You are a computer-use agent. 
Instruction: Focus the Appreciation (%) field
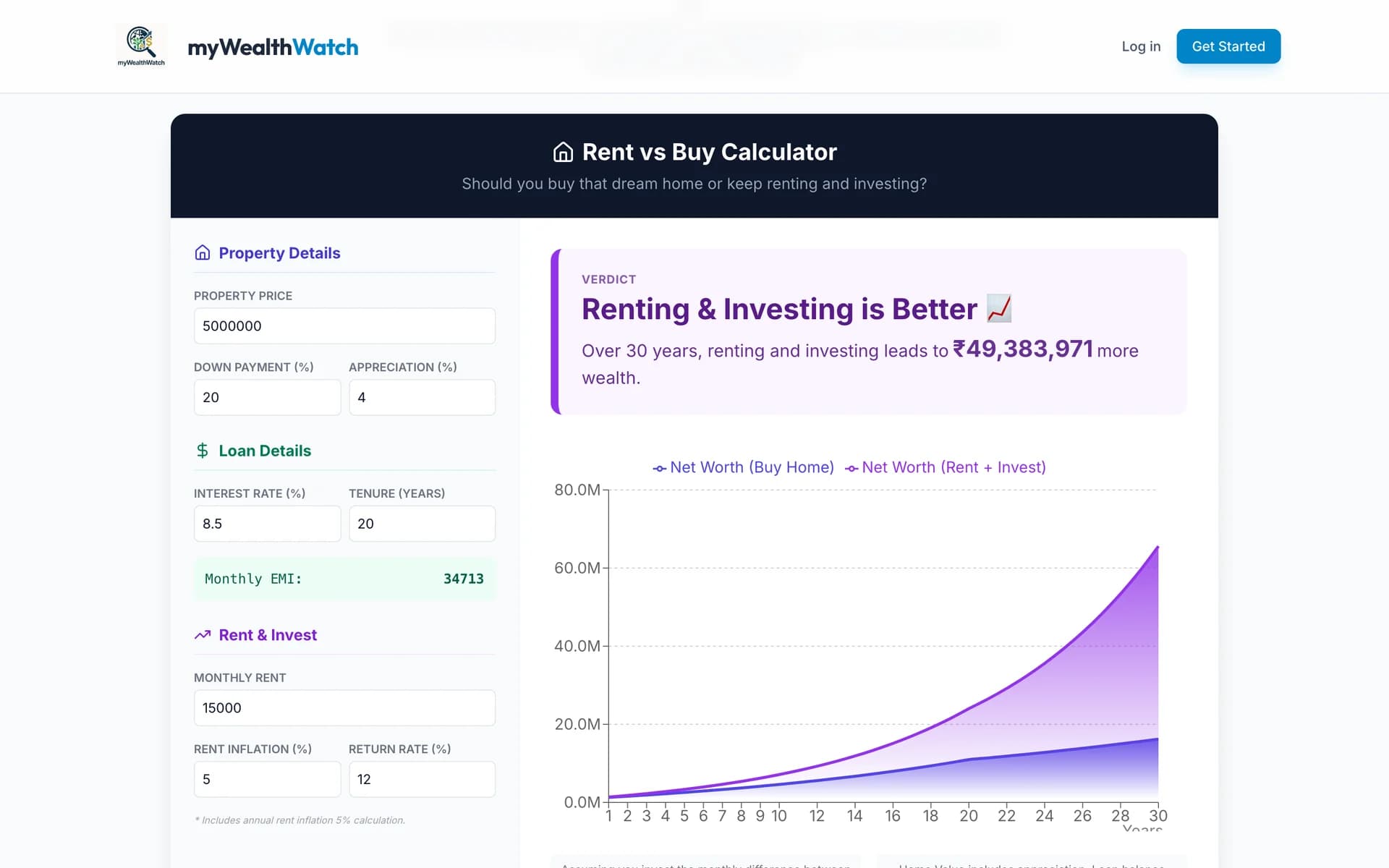(422, 397)
